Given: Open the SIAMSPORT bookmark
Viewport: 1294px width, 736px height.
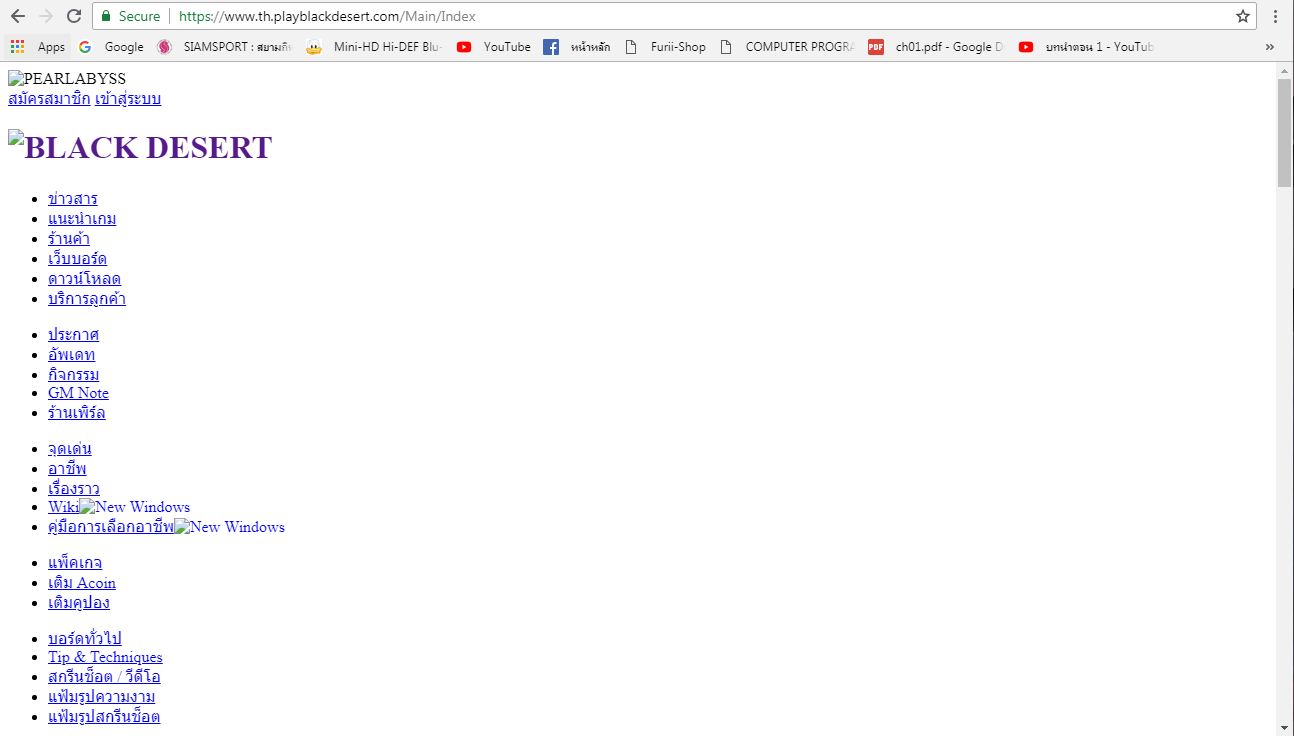Looking at the screenshot, I should click(224, 47).
